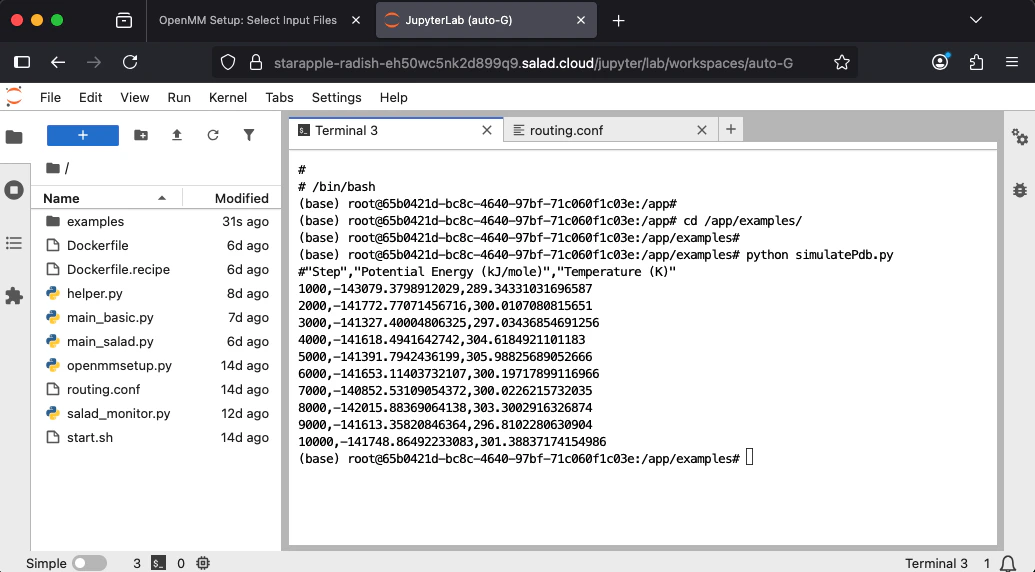Open the Kernel menu
The image size is (1035, 572).
(228, 97)
